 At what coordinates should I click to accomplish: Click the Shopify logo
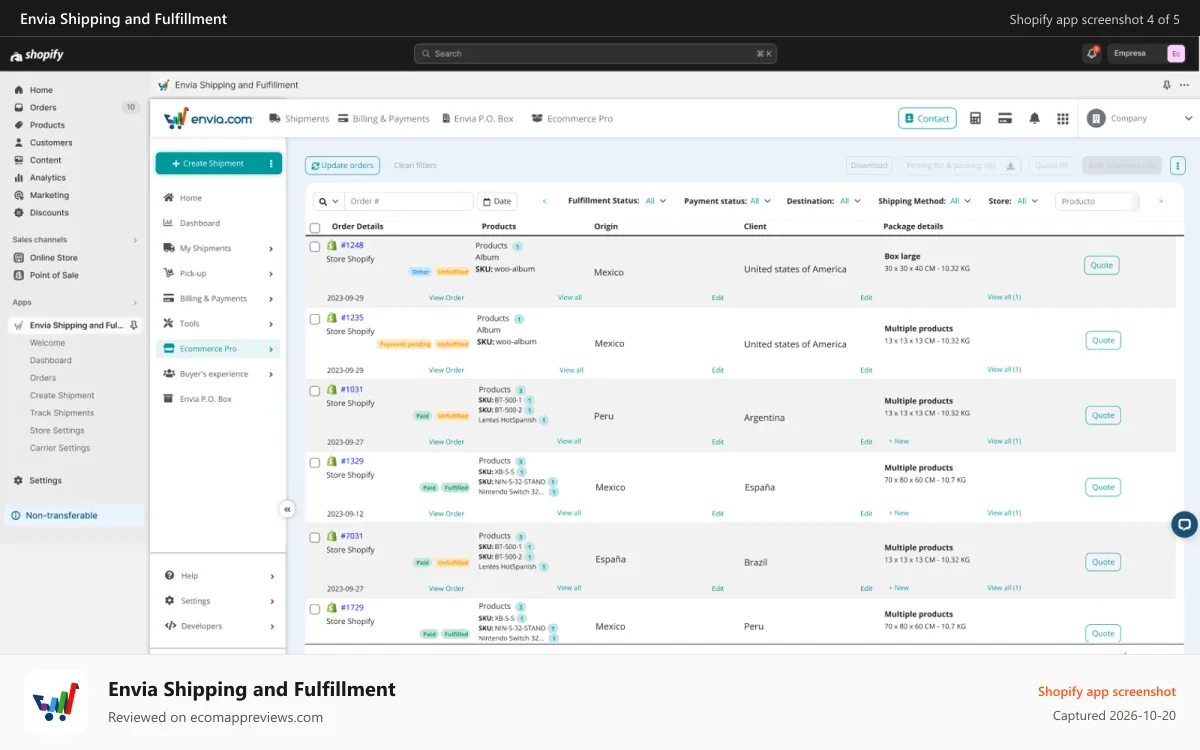(x=37, y=55)
